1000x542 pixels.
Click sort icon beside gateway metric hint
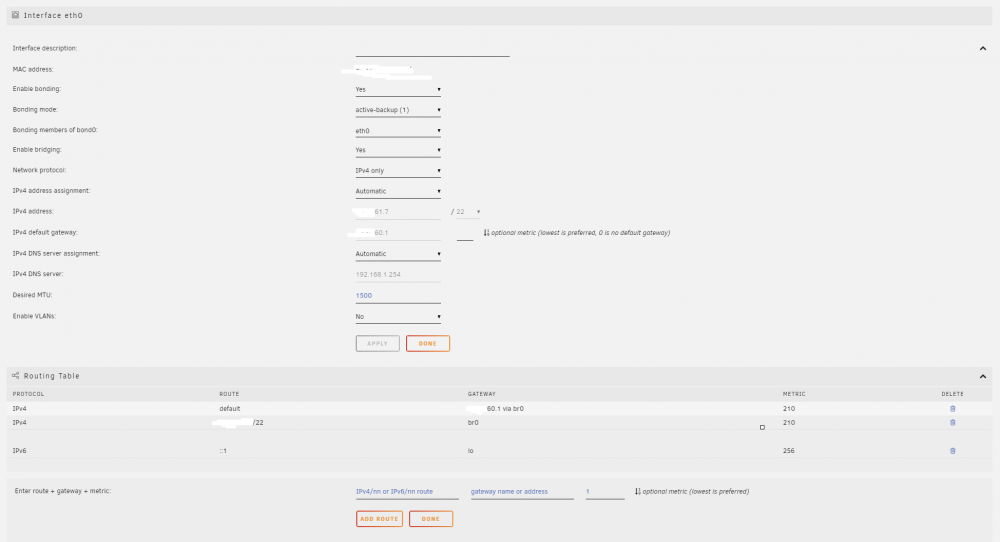[486, 233]
